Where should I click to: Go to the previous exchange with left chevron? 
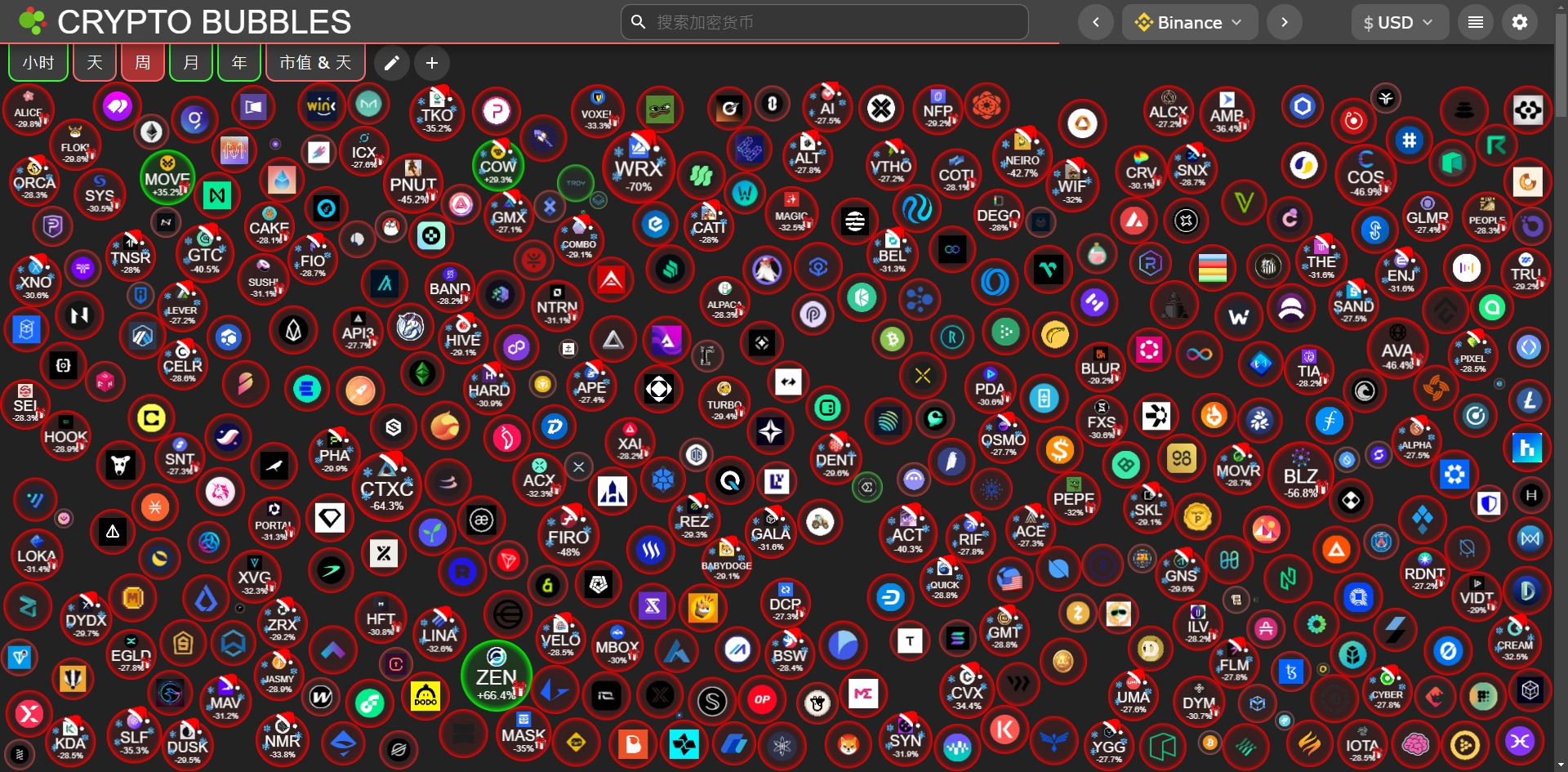point(1096,22)
